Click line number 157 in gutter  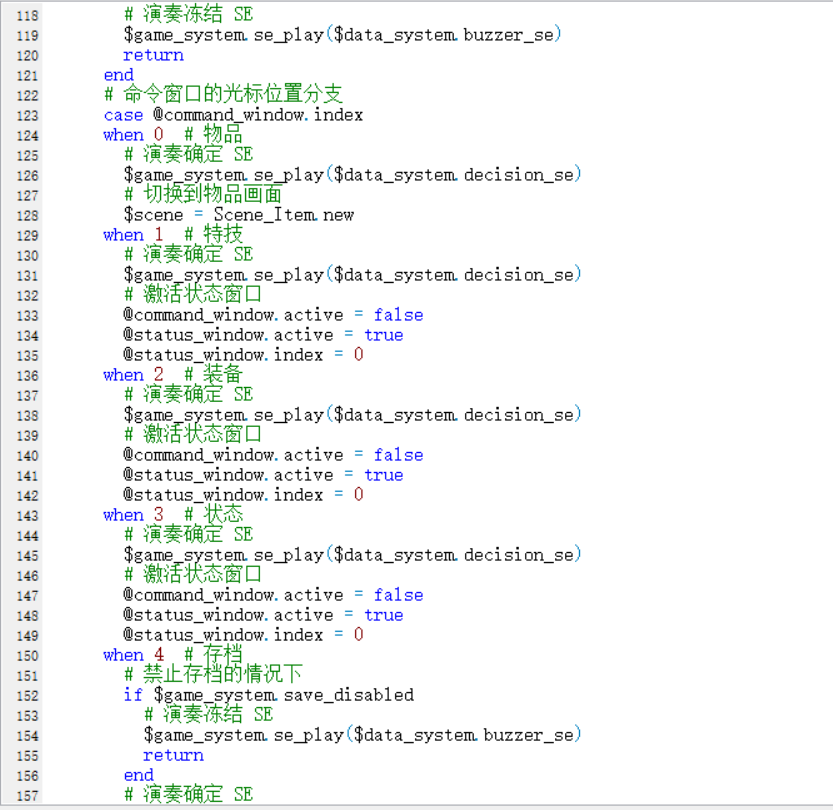[x=27, y=796]
